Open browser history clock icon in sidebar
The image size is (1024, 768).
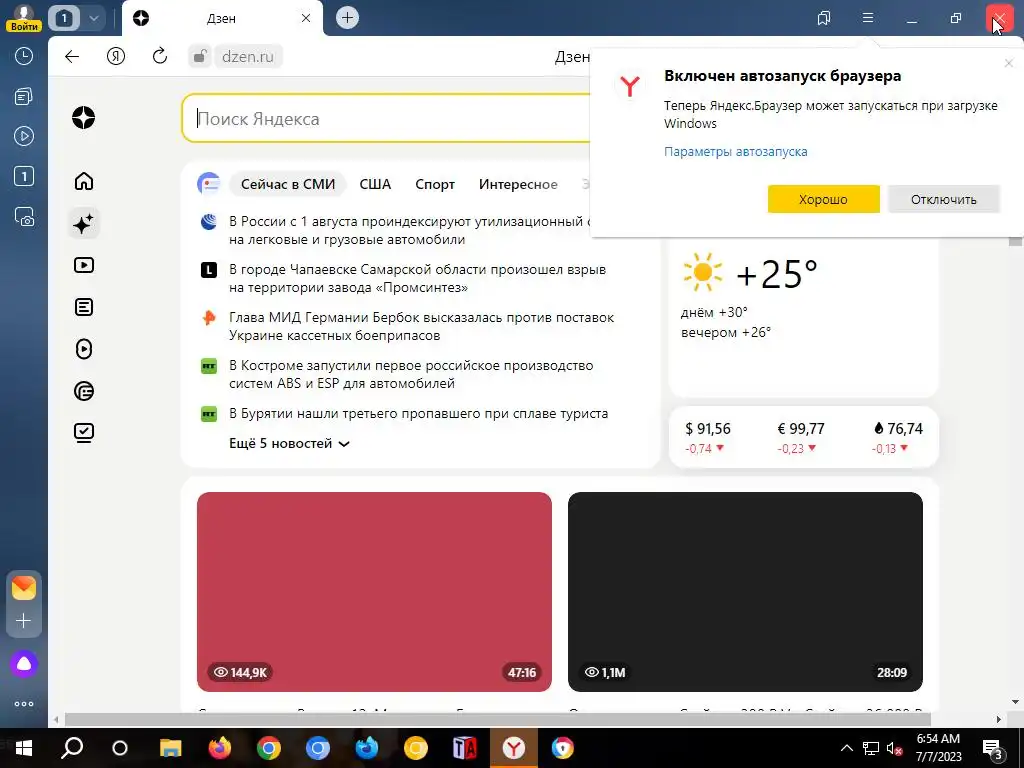(24, 56)
